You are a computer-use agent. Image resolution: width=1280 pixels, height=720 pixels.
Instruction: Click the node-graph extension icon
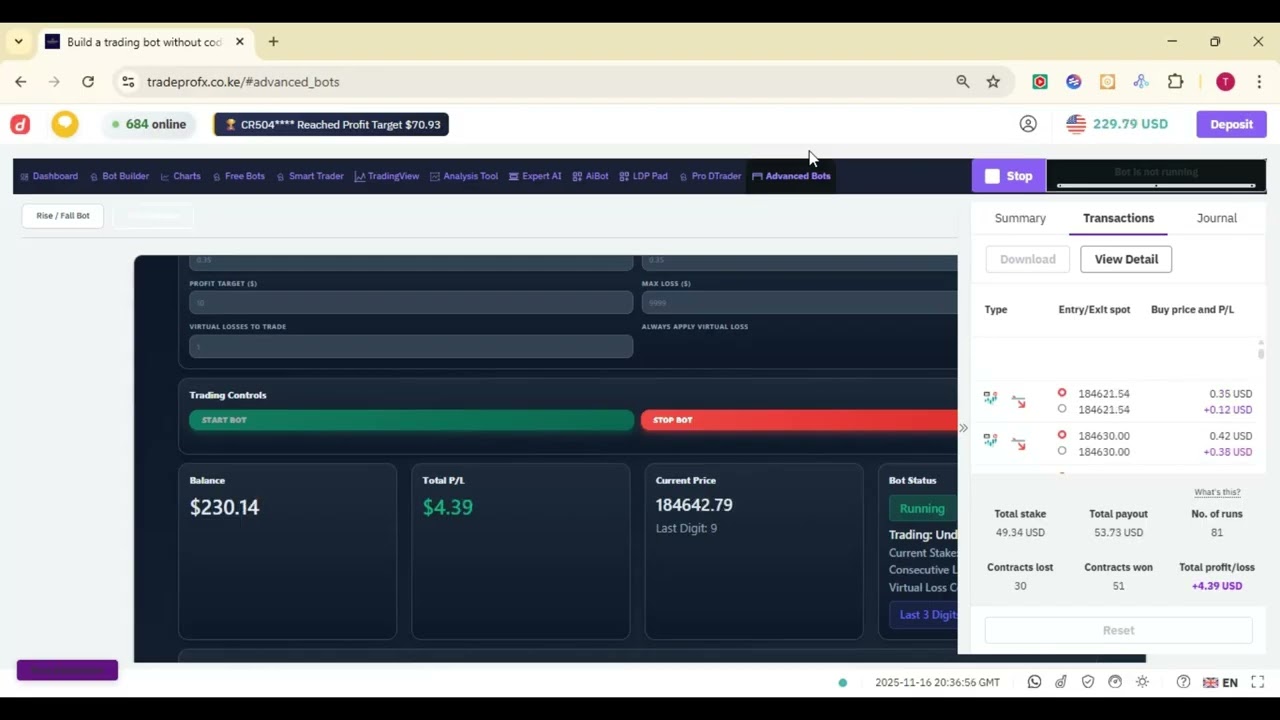coord(1141,82)
